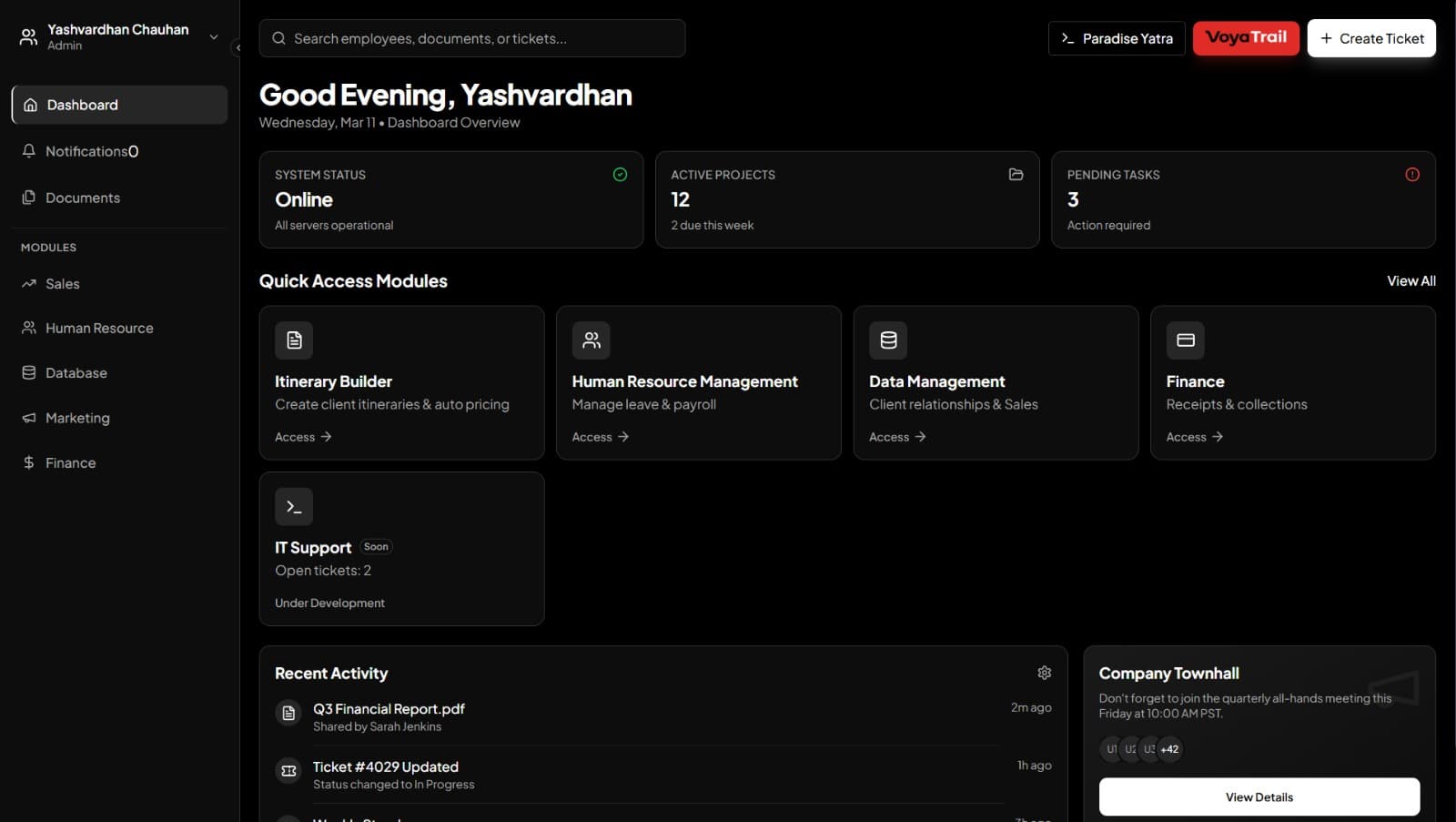Click the Human Resource Management people icon
The width and height of the screenshot is (1456, 822).
click(x=591, y=340)
